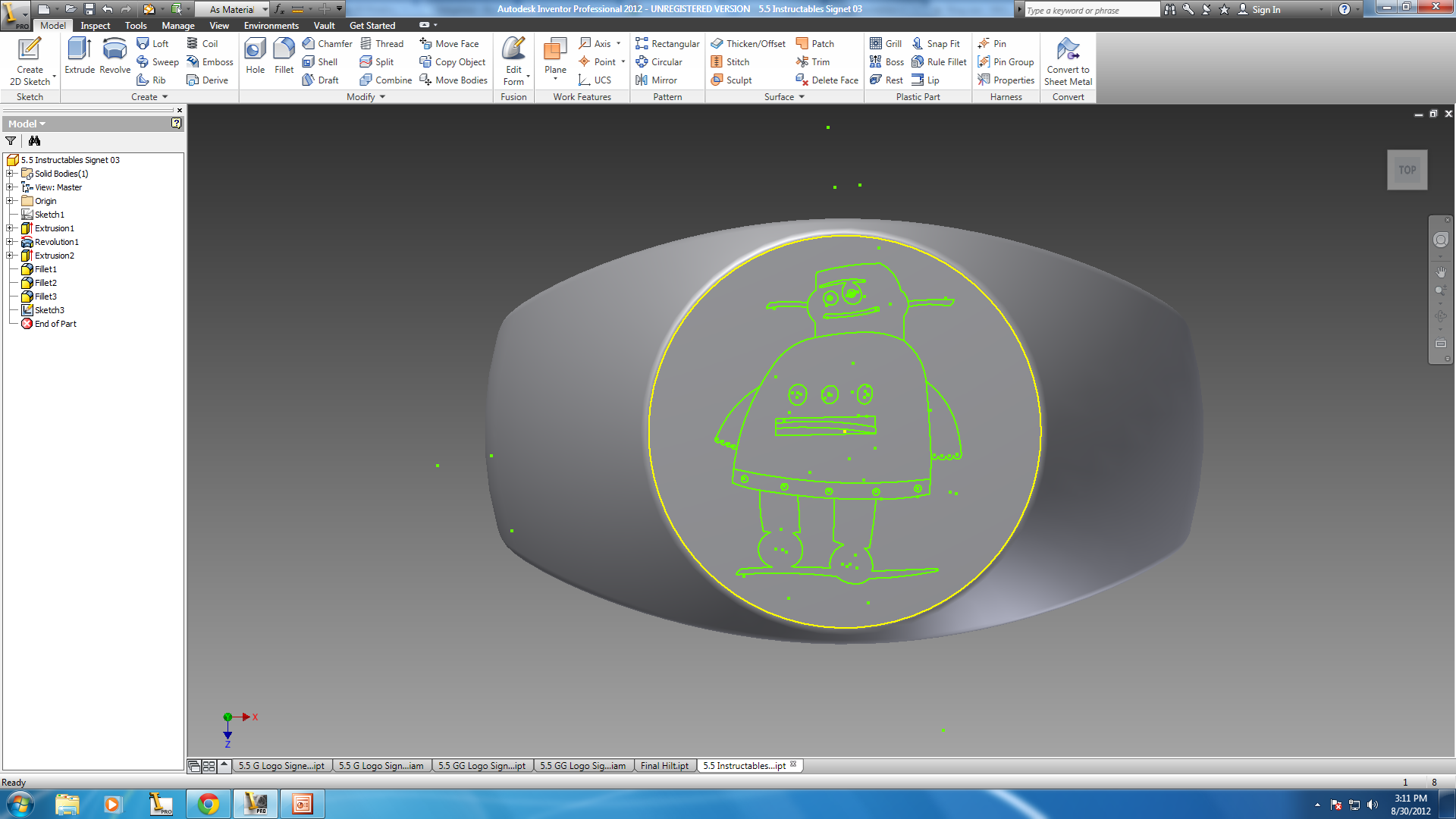Viewport: 1456px width, 819px height.
Task: Apply the Chamfer tool
Action: [x=328, y=44]
